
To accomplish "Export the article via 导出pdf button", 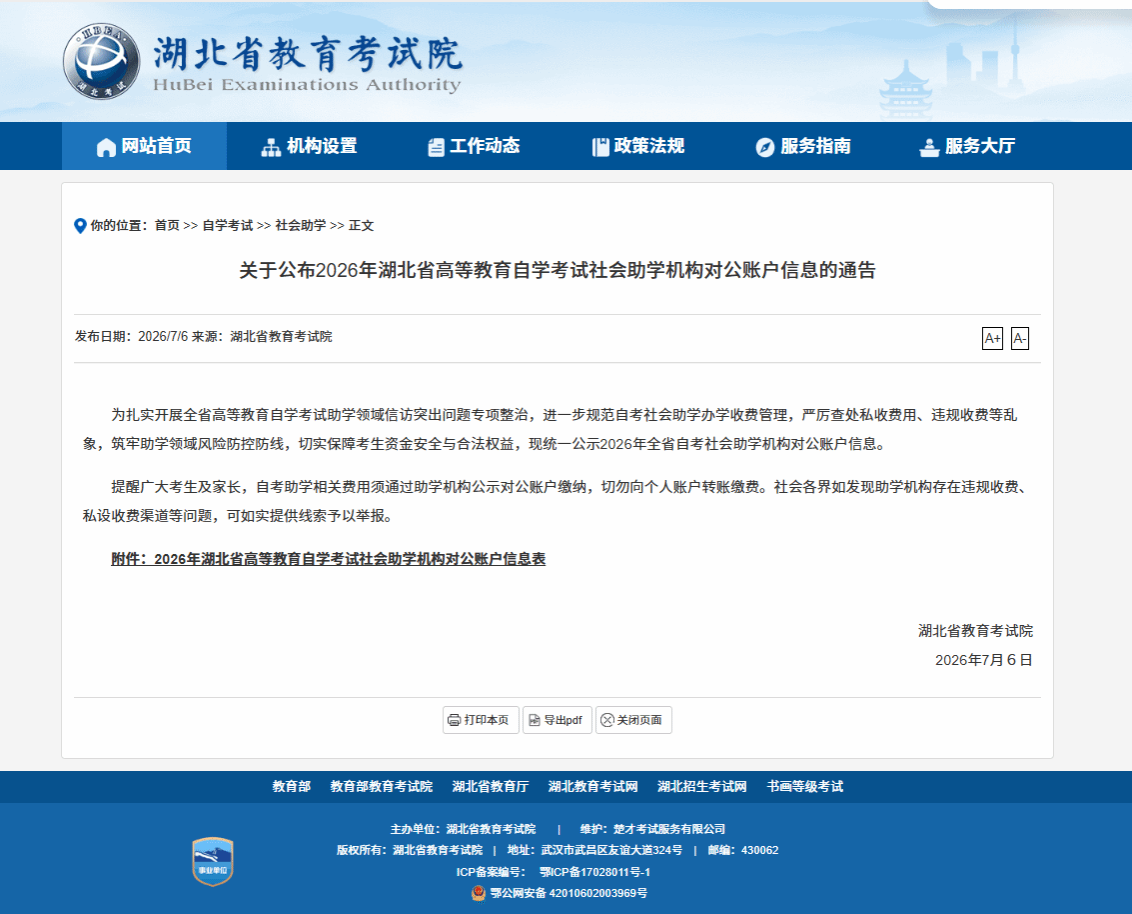I will pos(557,720).
